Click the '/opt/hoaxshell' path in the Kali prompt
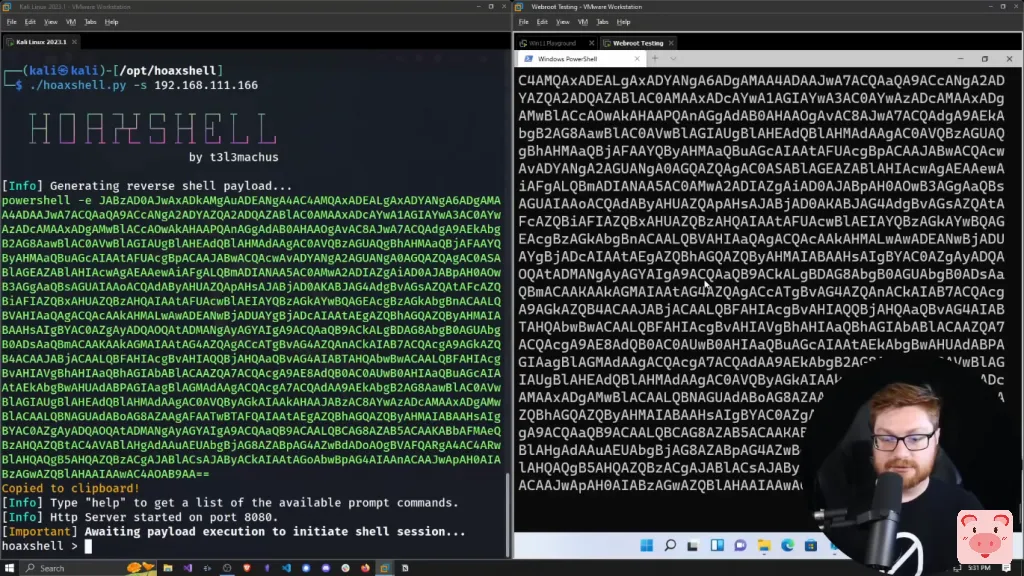 click(x=168, y=71)
